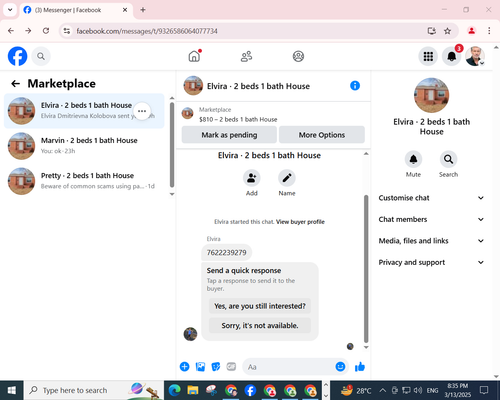
Task: Open Facebook app icon on taskbar
Action: point(250,390)
